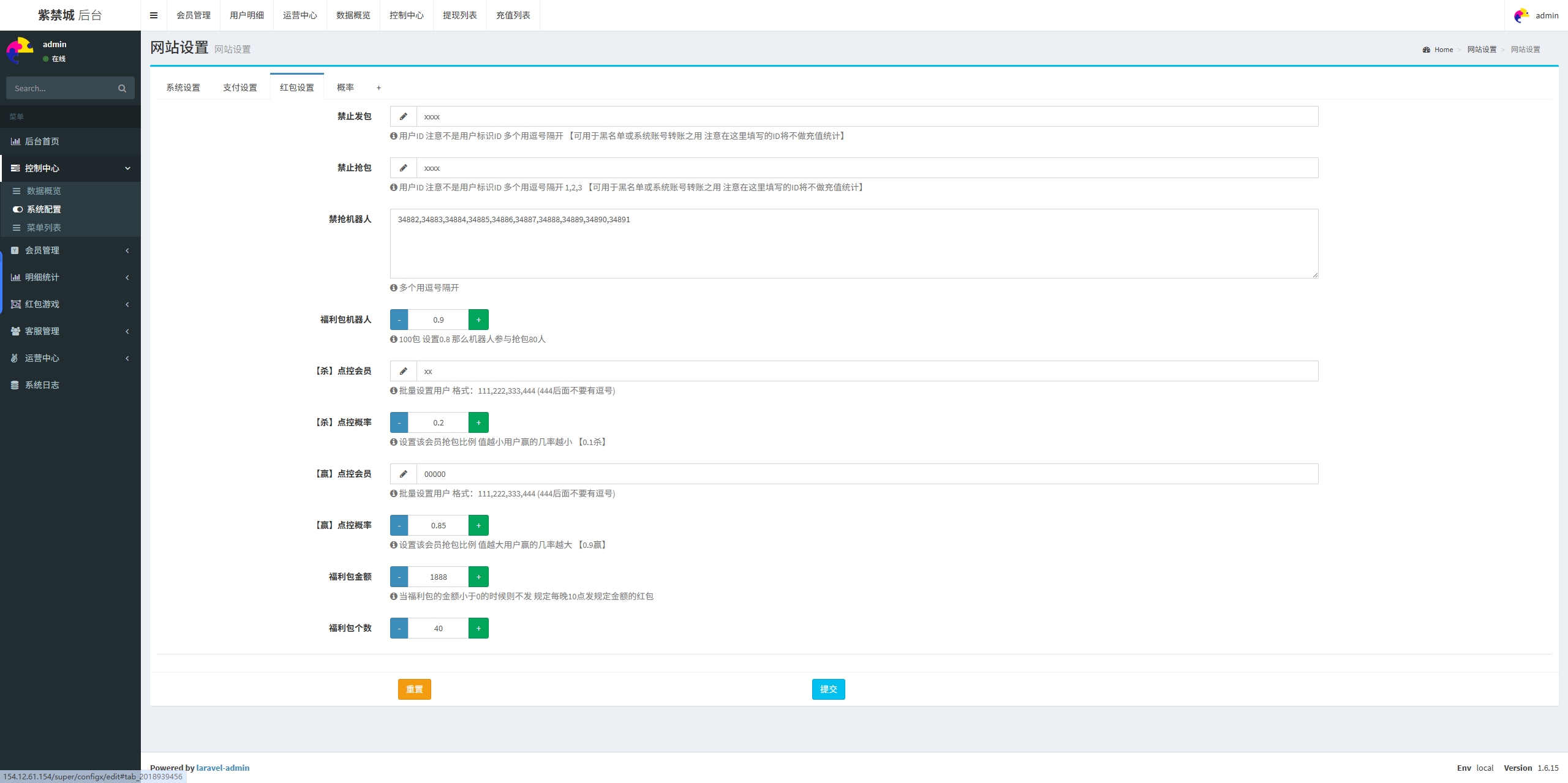Click the 运营中心 sidebar icon
Viewport: 1568px width, 783px height.
15,358
